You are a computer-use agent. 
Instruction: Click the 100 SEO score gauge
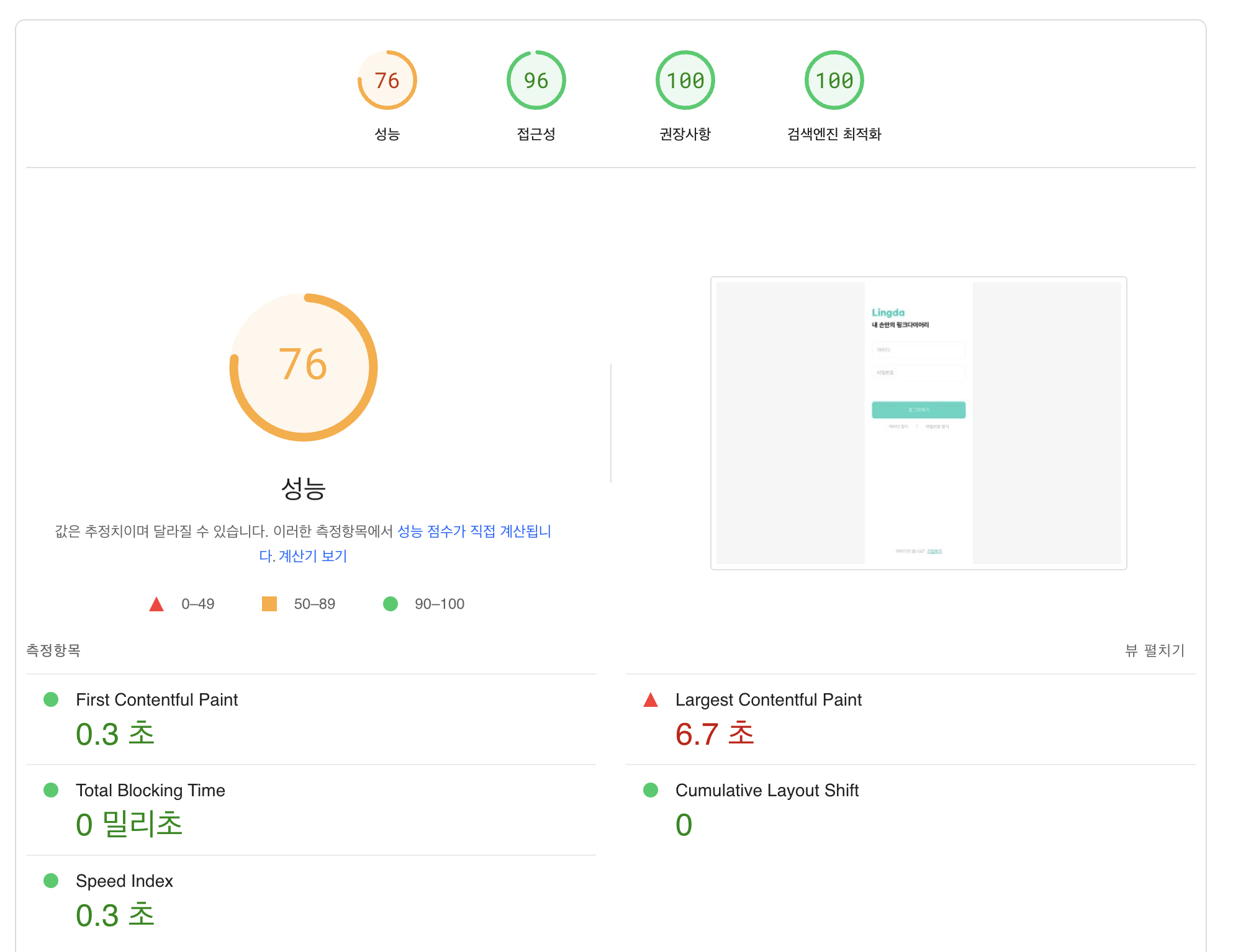[x=834, y=80]
